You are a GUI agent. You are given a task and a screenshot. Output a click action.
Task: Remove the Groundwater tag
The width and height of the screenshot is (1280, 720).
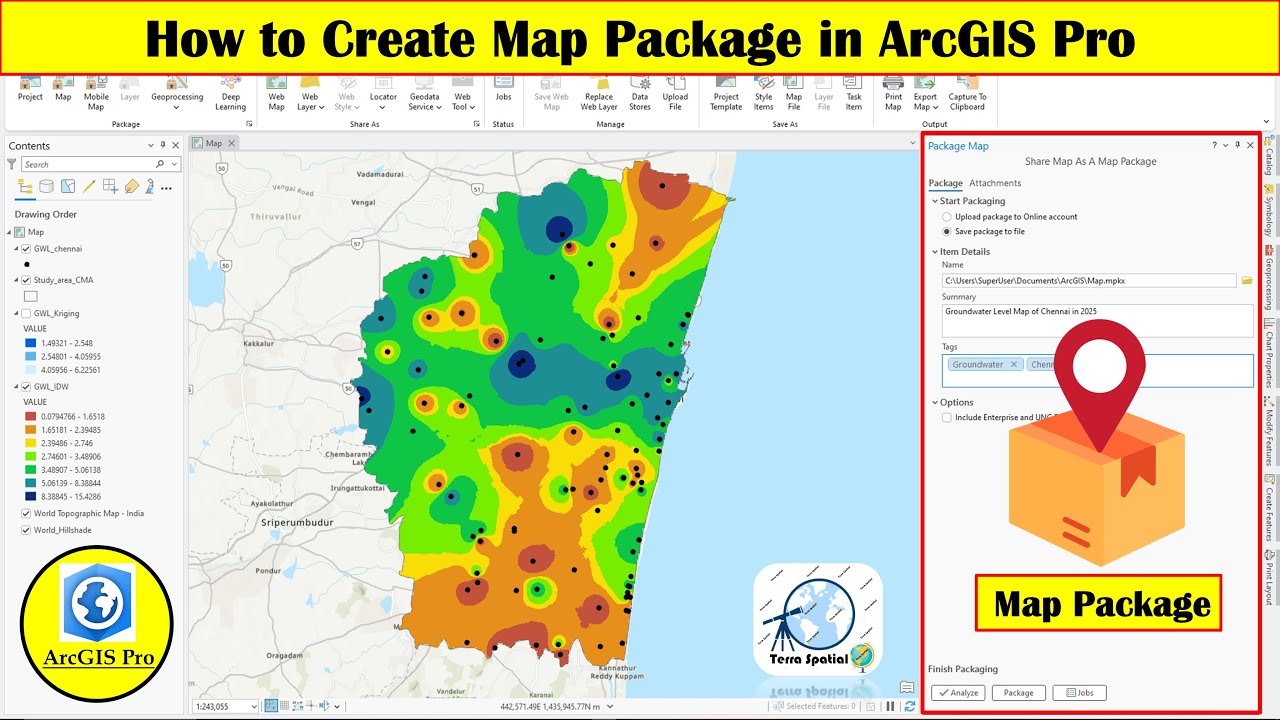(1013, 365)
